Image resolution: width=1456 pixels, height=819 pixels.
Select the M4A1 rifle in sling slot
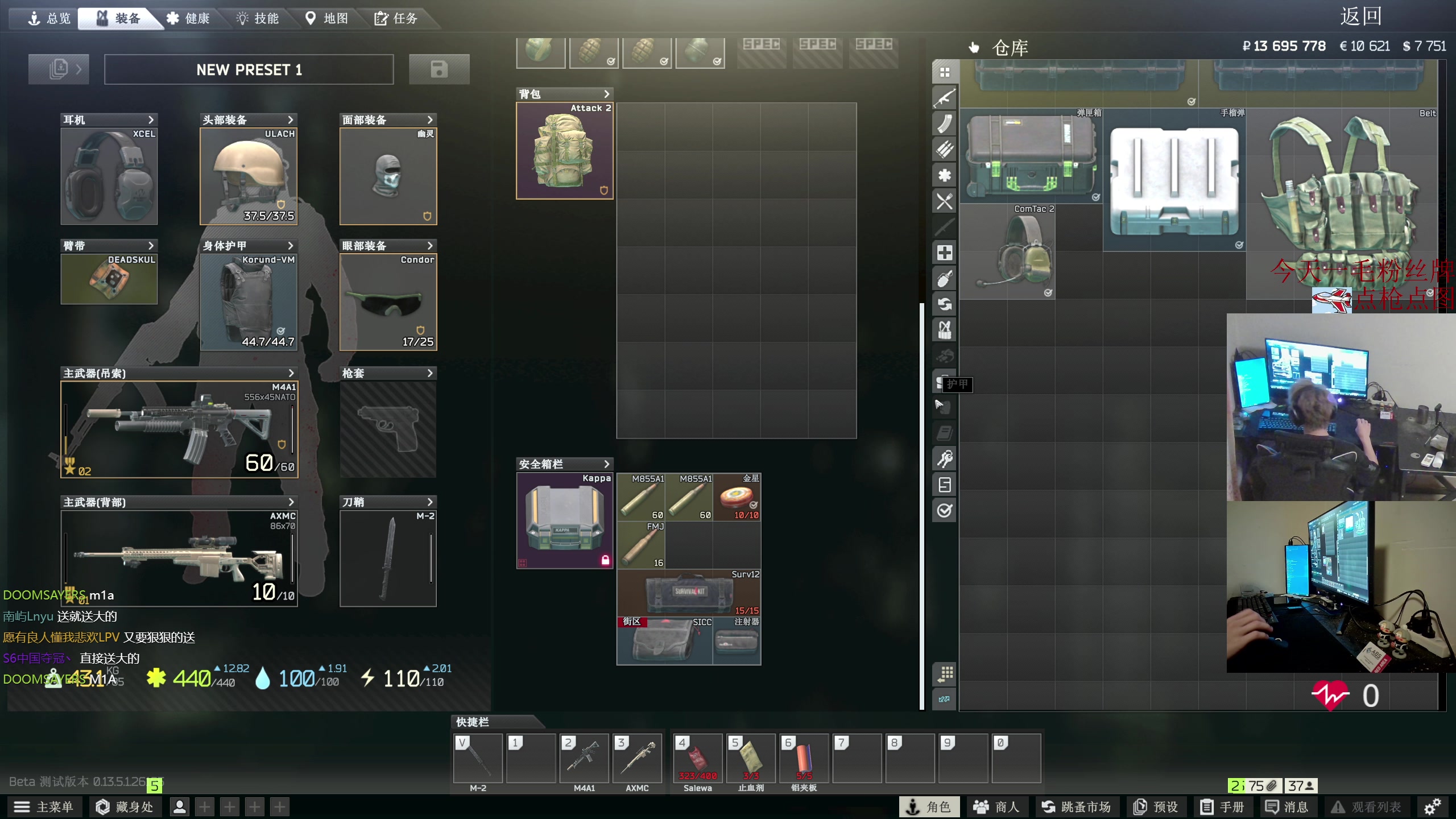[179, 429]
